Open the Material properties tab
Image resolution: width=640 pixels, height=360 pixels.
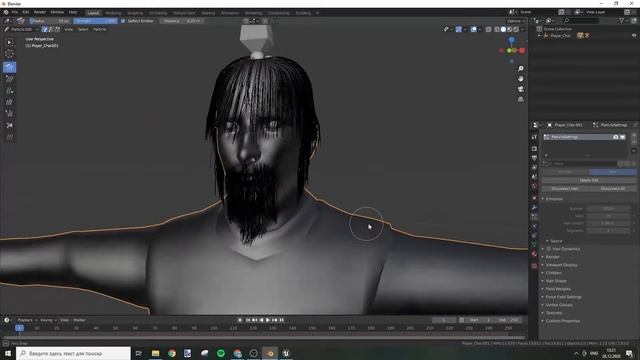pos(534,254)
